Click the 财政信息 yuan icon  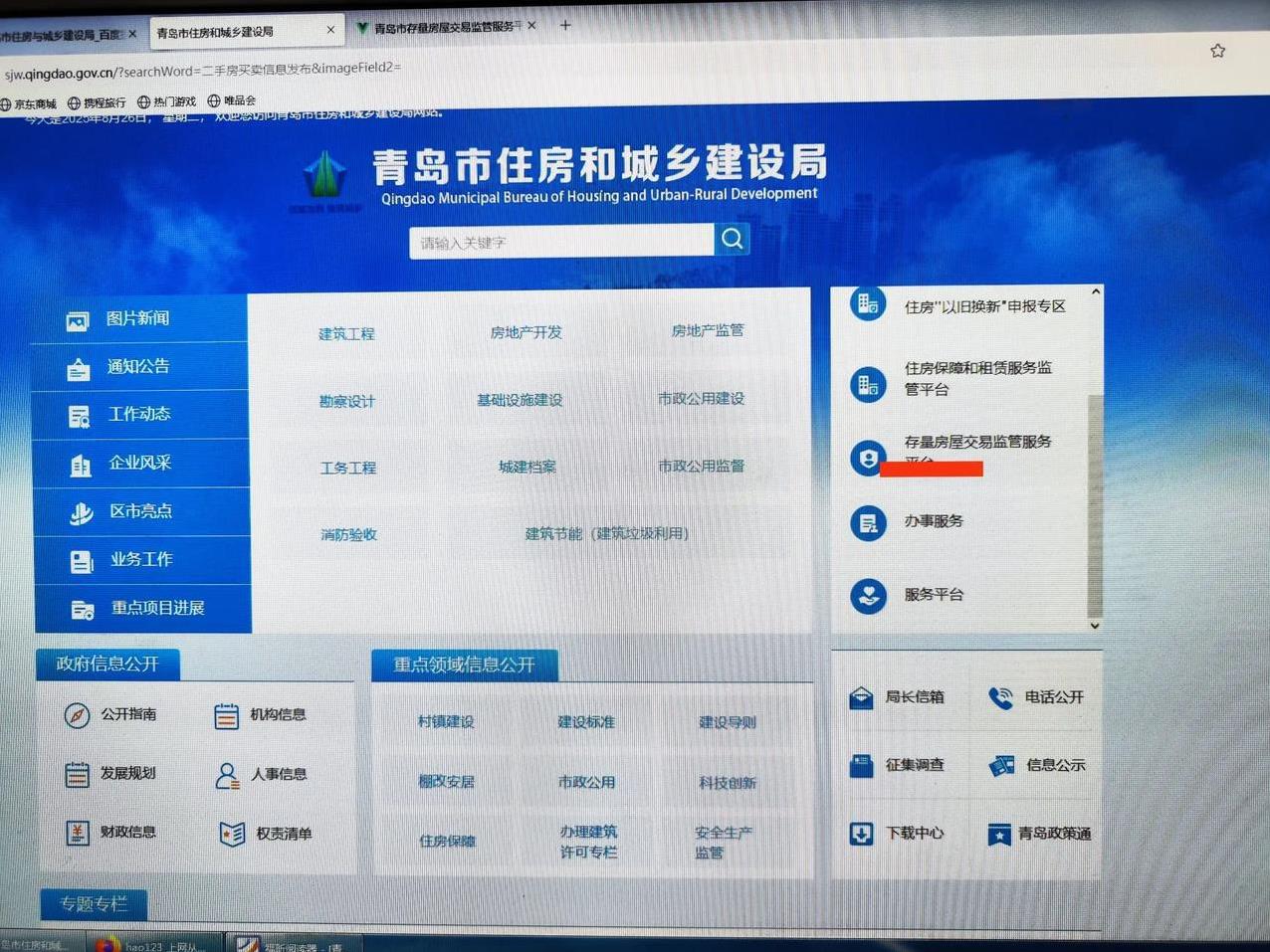click(78, 833)
